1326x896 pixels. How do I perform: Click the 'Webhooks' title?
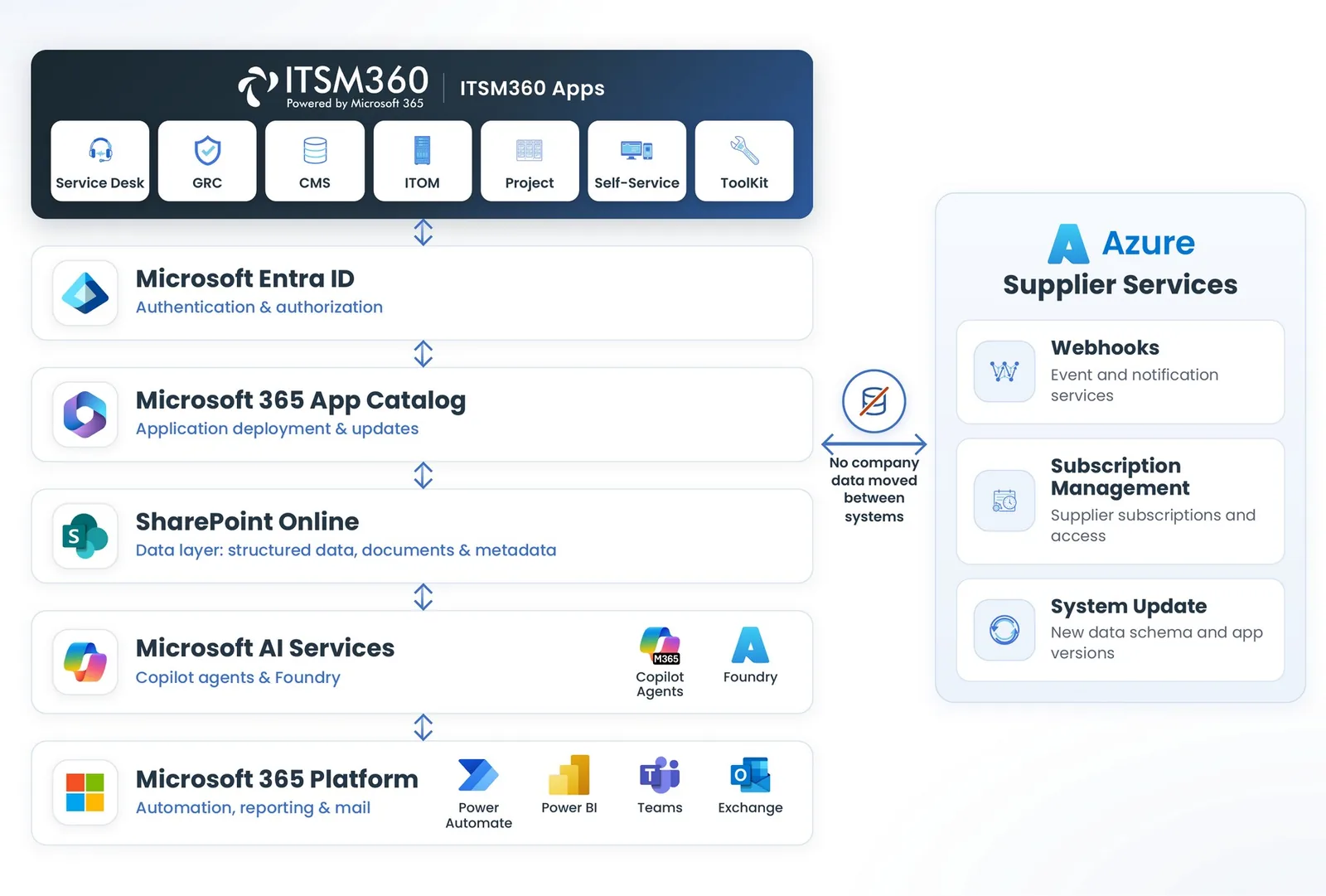[x=1105, y=347]
